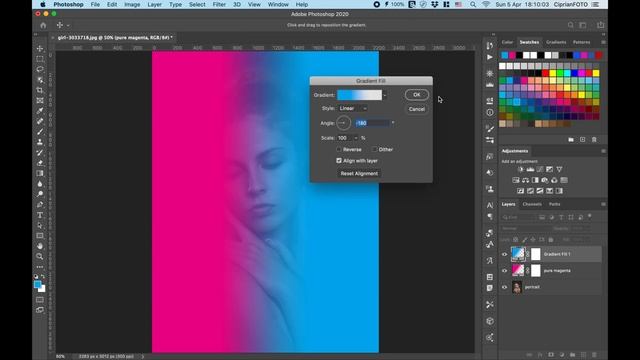640x360 pixels.
Task: Open the Apple menu
Action: (43, 4)
